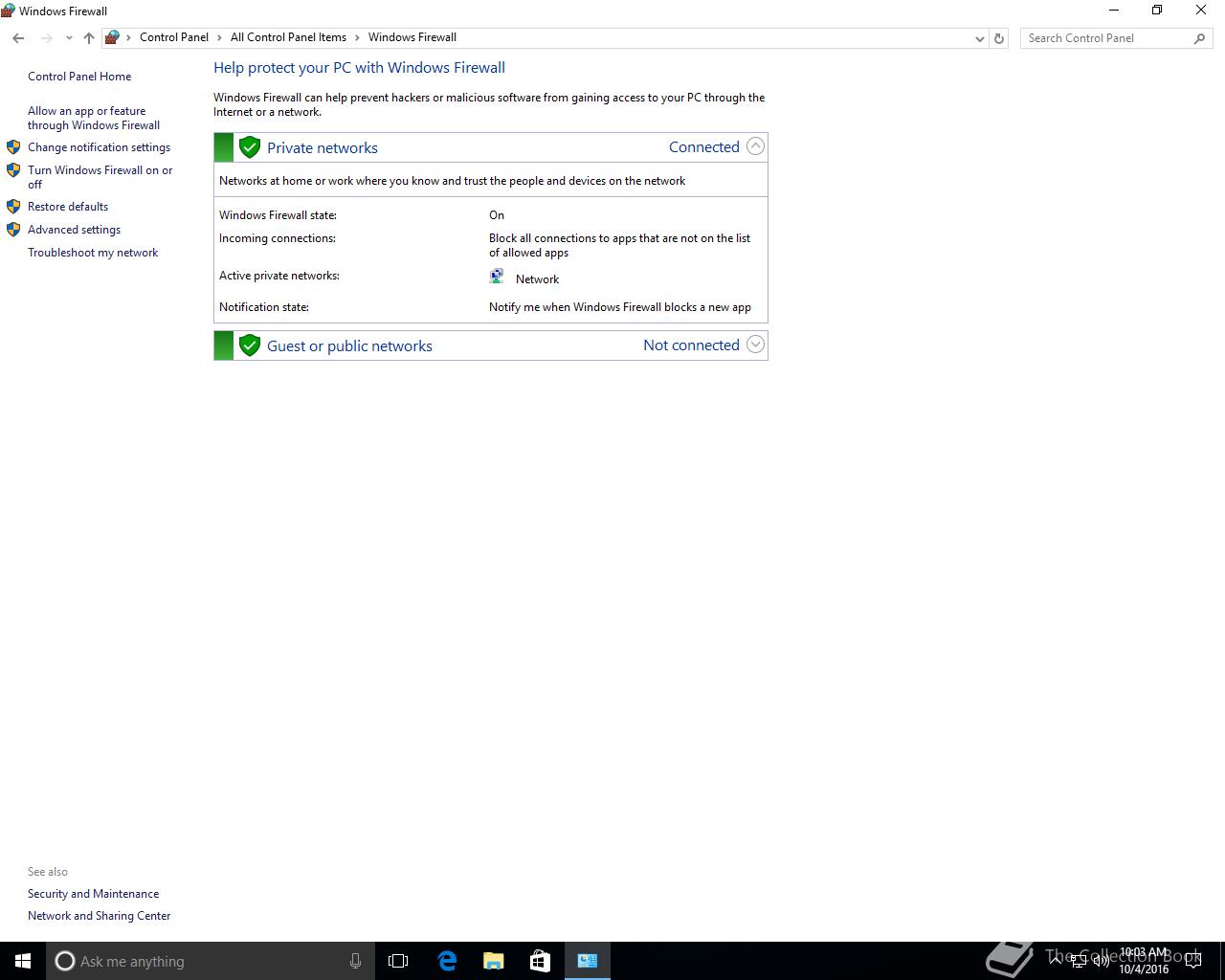Open Turn Windows Firewall on or off

[100, 177]
